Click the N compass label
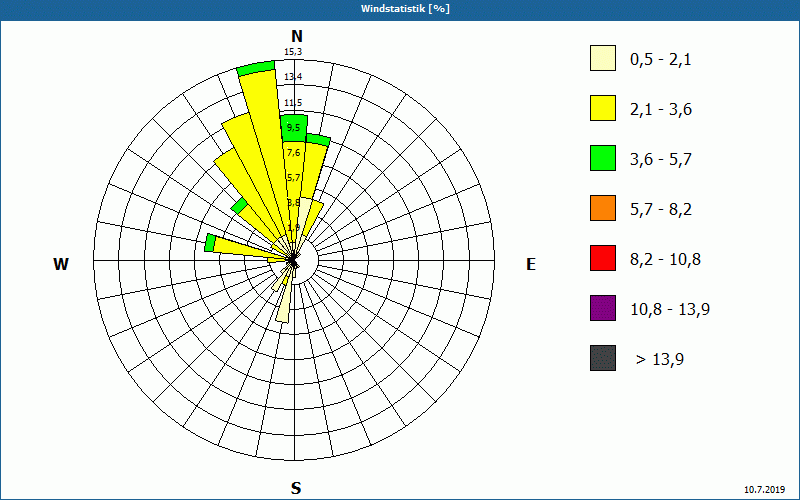The image size is (800, 500). (297, 36)
